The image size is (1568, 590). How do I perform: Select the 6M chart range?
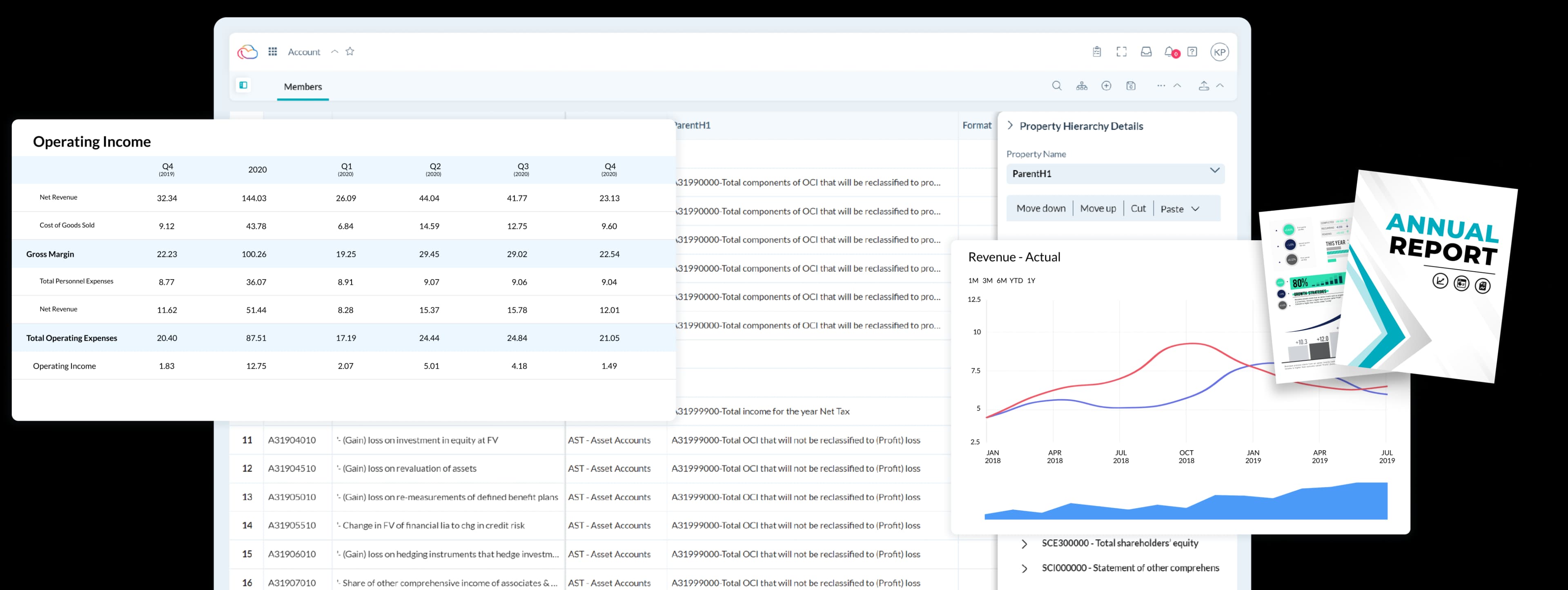click(1001, 281)
